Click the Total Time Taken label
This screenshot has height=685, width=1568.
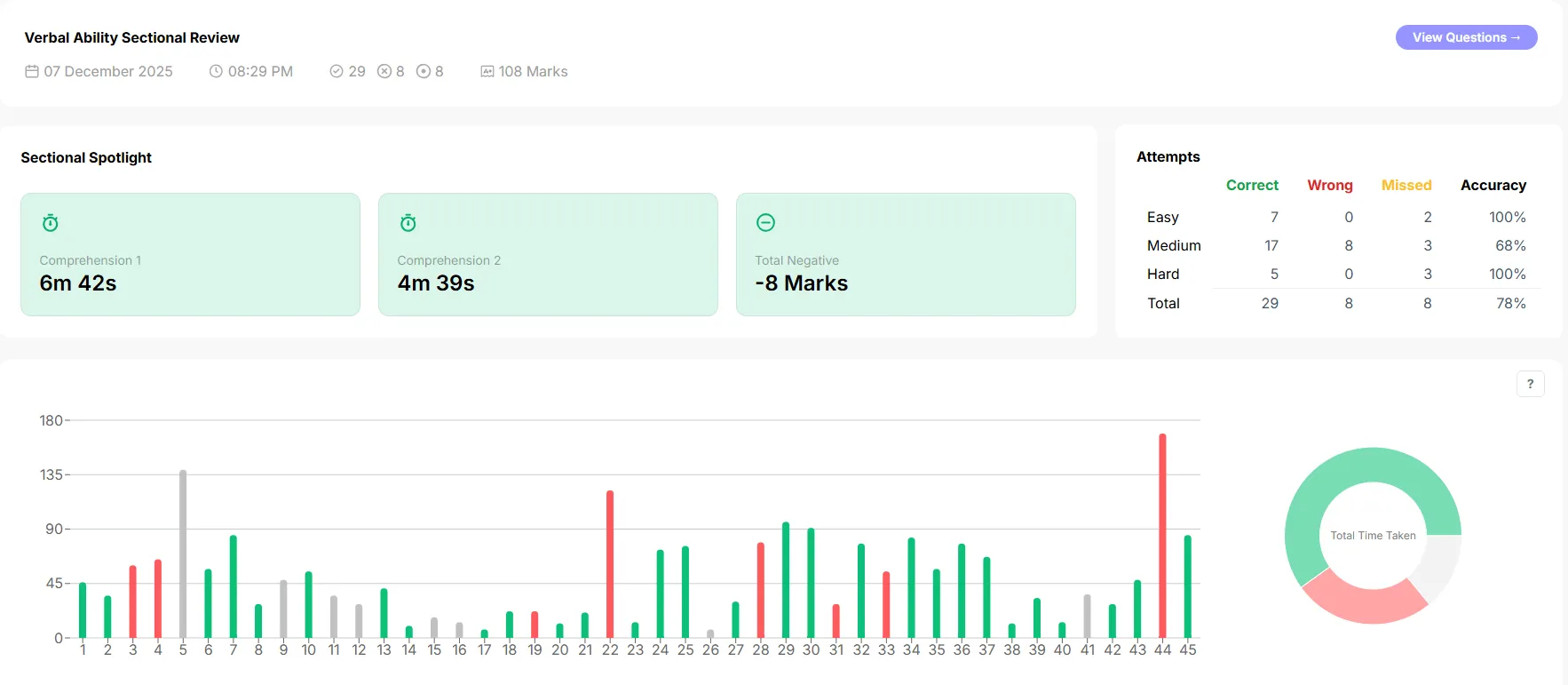(x=1373, y=536)
